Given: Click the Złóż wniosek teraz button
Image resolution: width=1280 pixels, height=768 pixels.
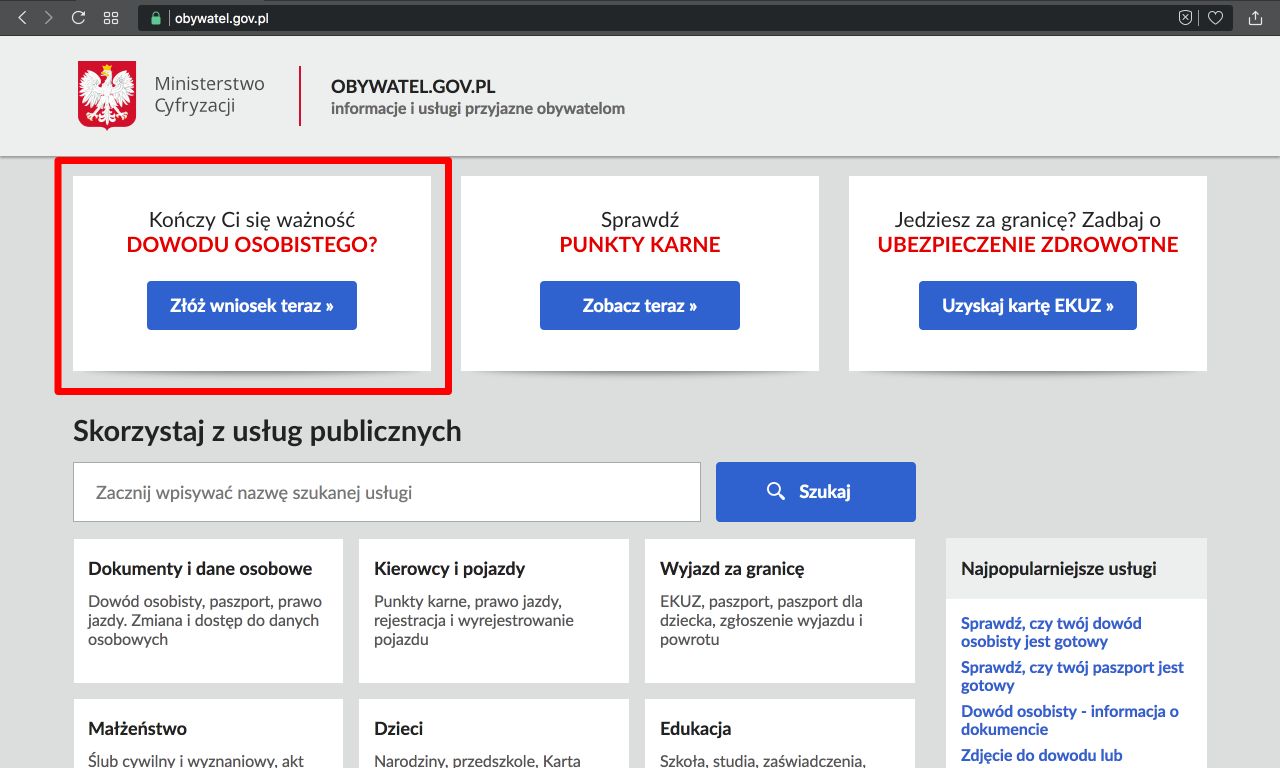Looking at the screenshot, I should coord(252,306).
